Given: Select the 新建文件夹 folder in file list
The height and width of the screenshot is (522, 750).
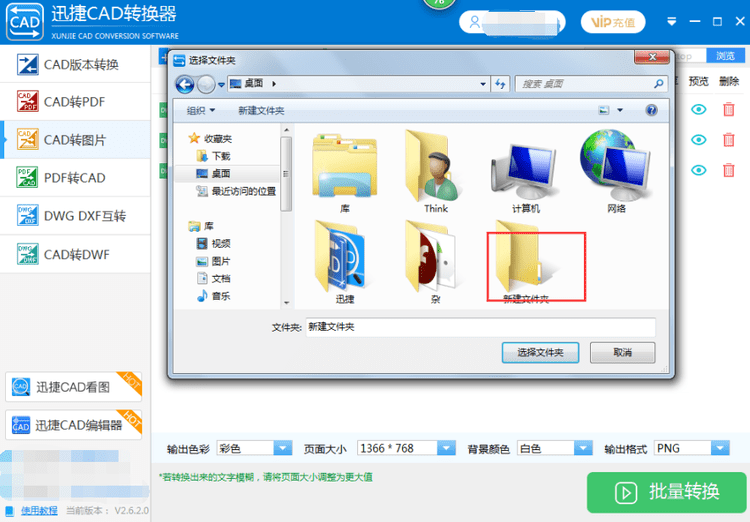Looking at the screenshot, I should [525, 262].
